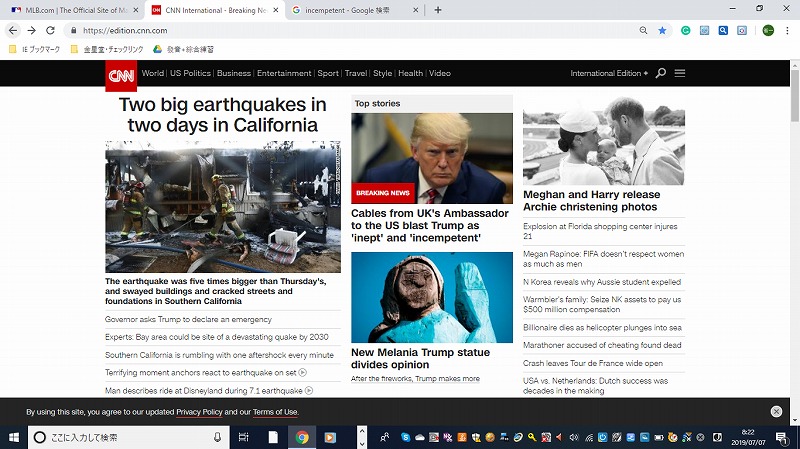This screenshot has height=449, width=800.
Task: Open Crash leaves Tour de France story
Action: (593, 363)
